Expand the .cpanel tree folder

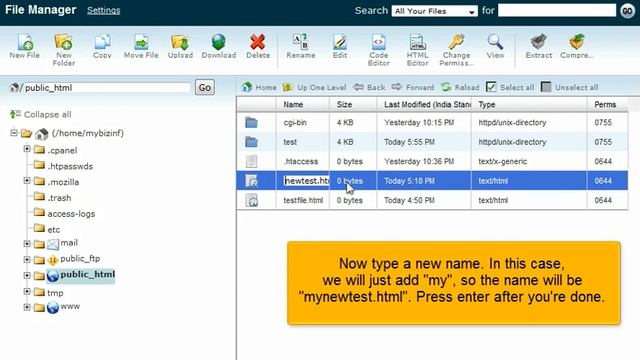(x=27, y=149)
